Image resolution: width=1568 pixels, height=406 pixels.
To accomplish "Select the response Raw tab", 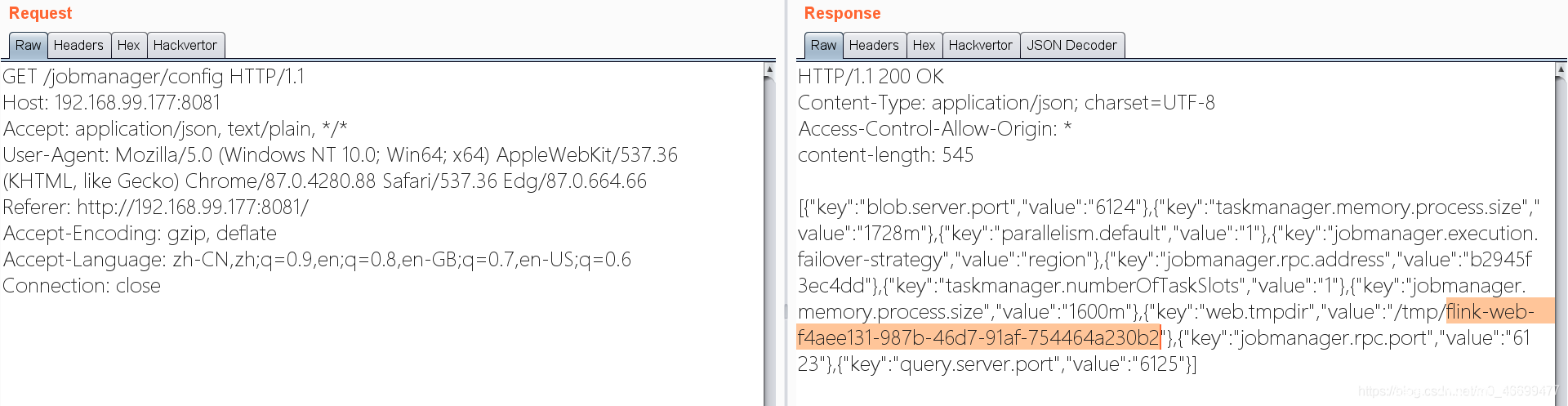I will point(823,46).
